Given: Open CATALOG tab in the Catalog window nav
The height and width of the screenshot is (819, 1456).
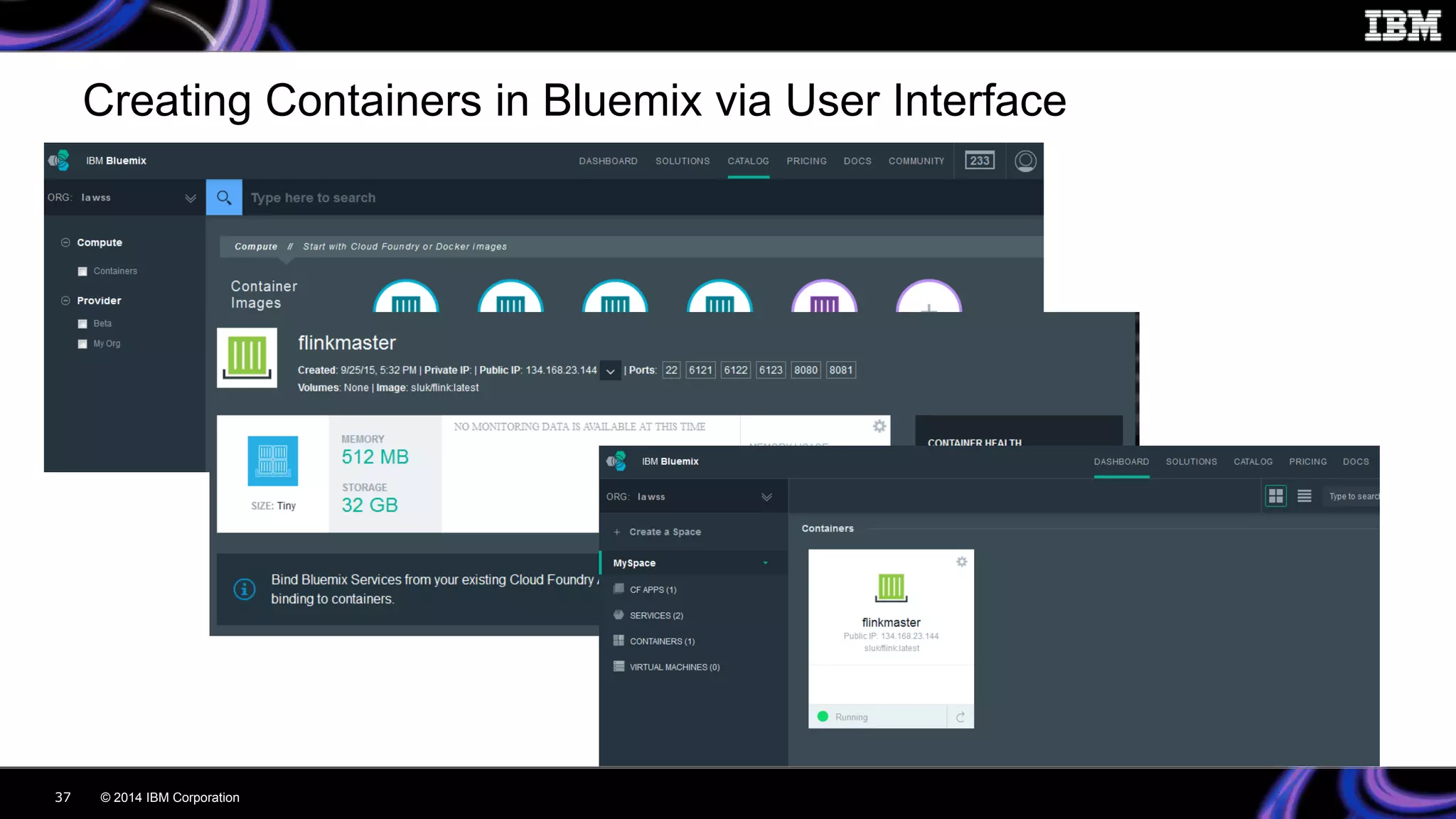Looking at the screenshot, I should tap(748, 161).
